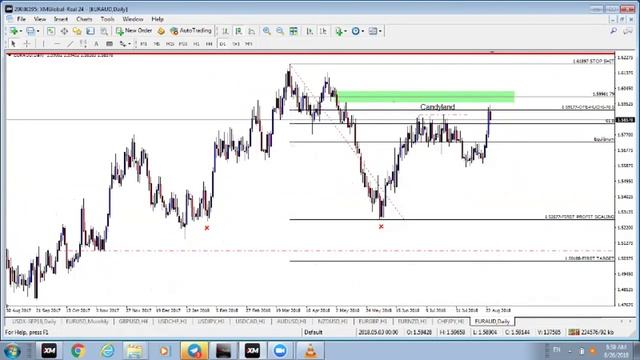Screen dimensions: 640x360
Task: Toggle the Navigator panel icon
Action: (x=77, y=31)
